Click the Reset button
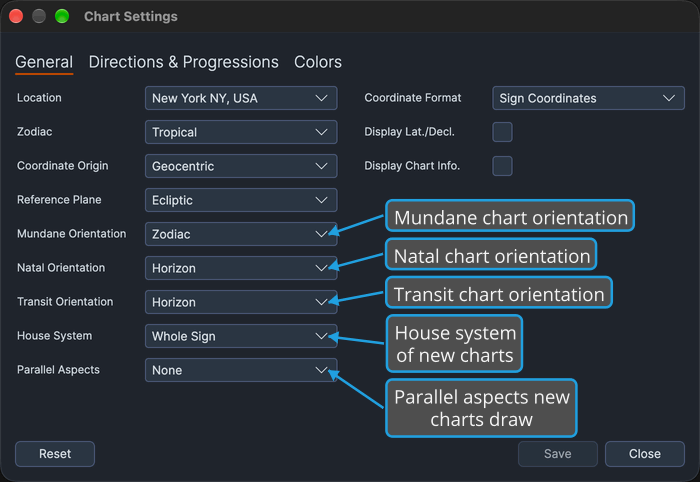 (x=55, y=454)
